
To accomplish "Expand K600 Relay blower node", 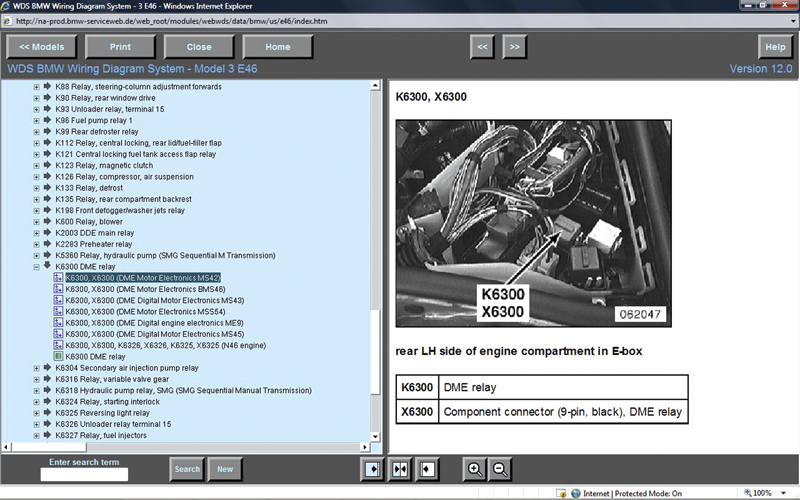I will tap(36, 222).
